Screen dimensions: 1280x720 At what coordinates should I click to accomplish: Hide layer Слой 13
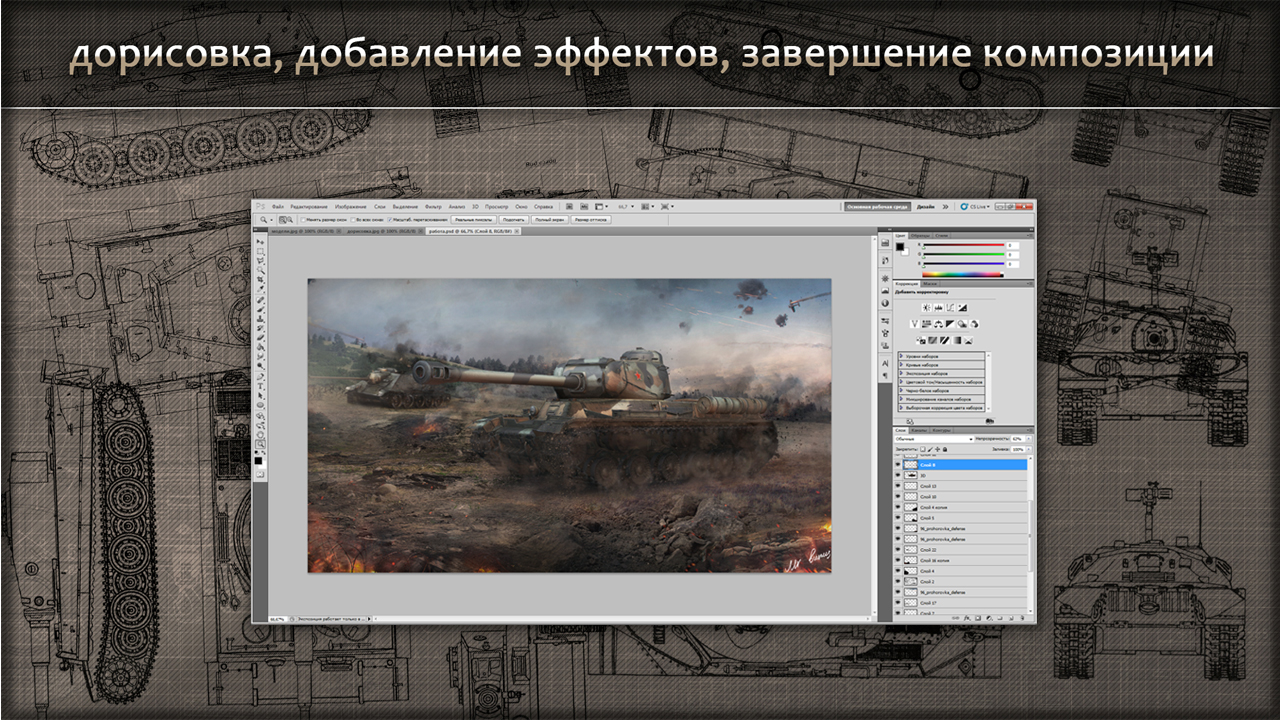click(x=897, y=486)
